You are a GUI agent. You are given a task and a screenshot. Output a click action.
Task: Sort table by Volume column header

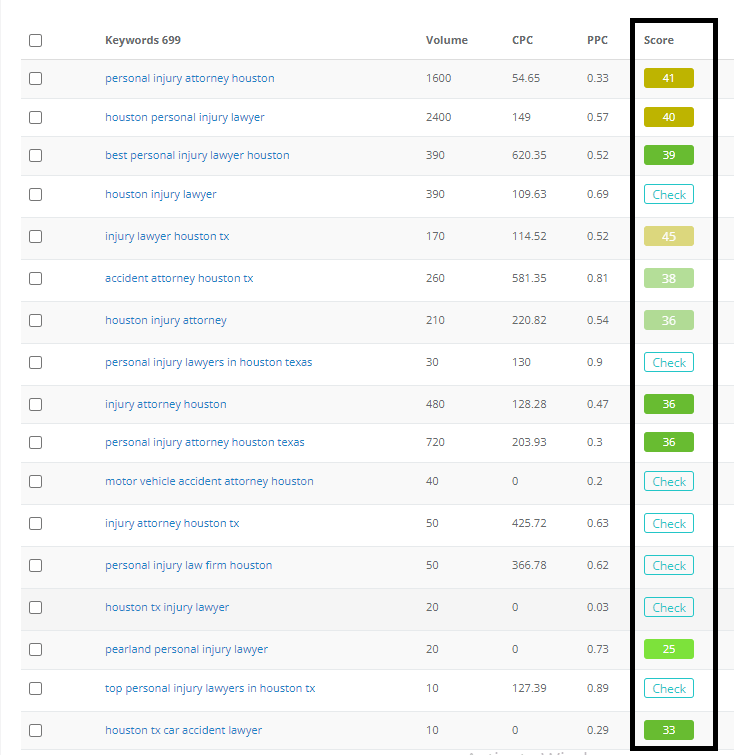(446, 40)
